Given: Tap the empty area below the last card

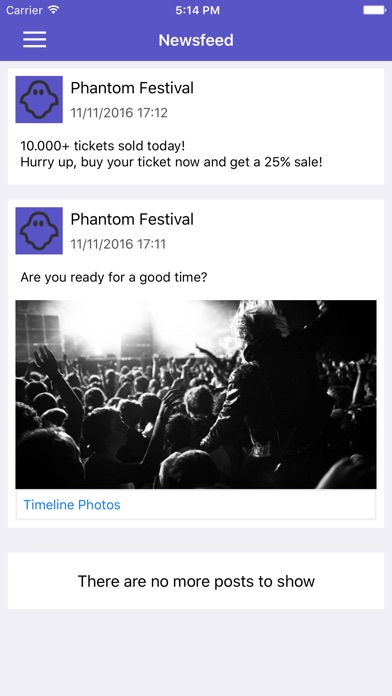Looking at the screenshot, I should (196, 652).
